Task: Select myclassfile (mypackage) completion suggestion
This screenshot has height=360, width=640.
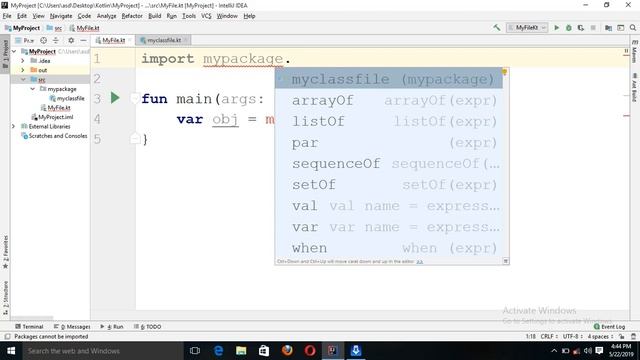Action: [x=389, y=79]
